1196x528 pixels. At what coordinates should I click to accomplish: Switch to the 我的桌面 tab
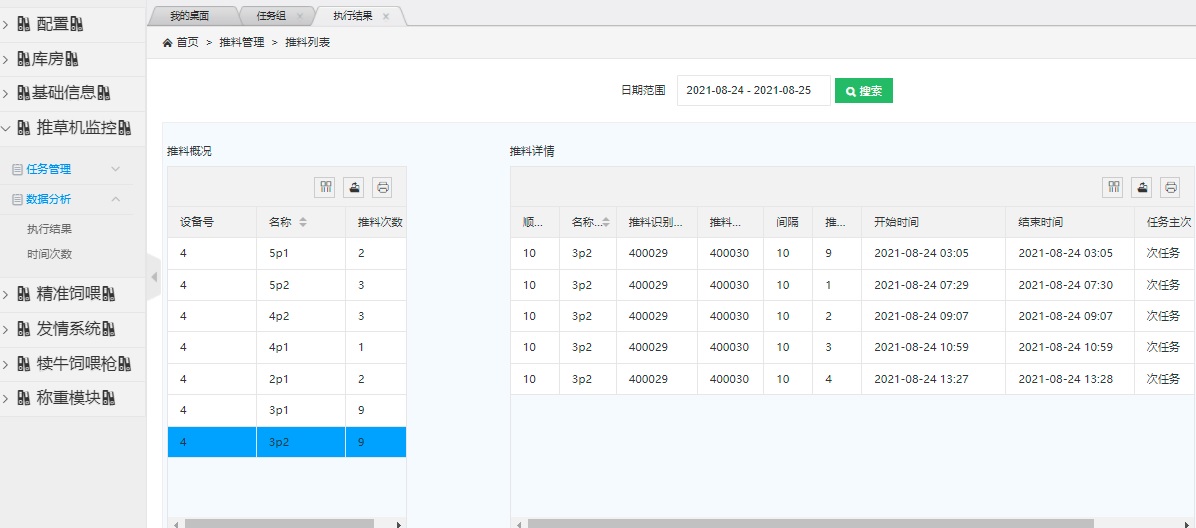click(x=190, y=16)
